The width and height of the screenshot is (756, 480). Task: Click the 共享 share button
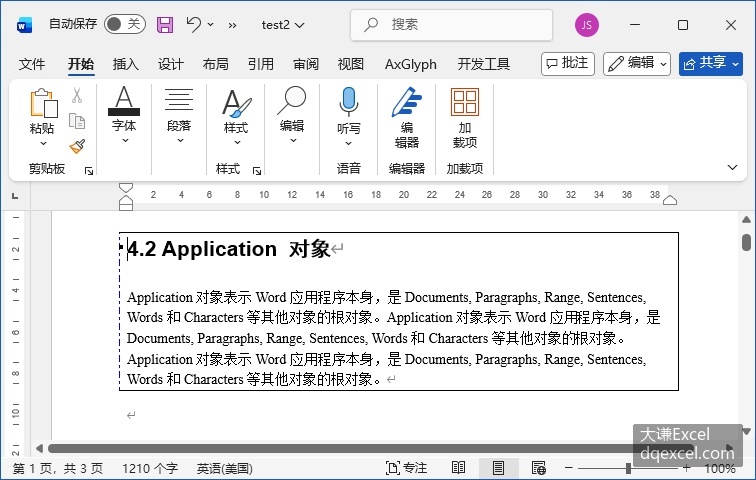pos(711,64)
